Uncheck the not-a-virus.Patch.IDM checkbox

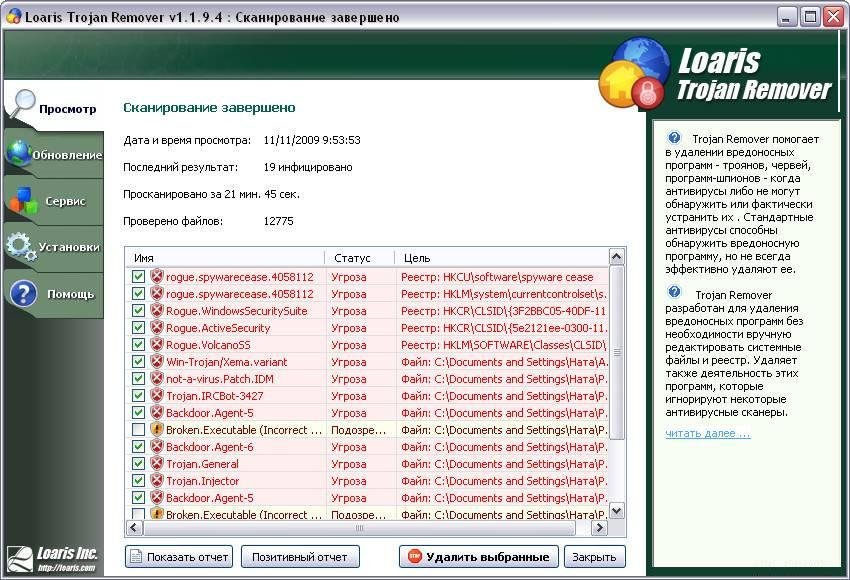click(x=138, y=378)
